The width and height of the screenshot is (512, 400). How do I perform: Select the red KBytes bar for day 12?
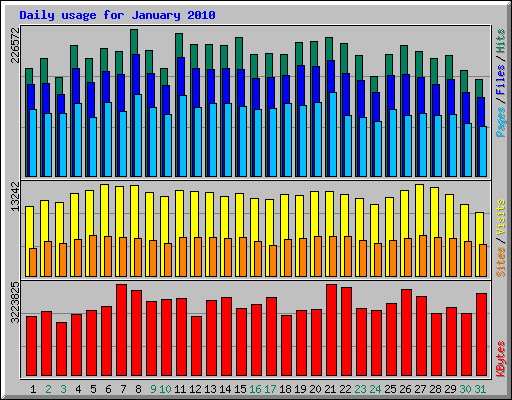coord(197,346)
